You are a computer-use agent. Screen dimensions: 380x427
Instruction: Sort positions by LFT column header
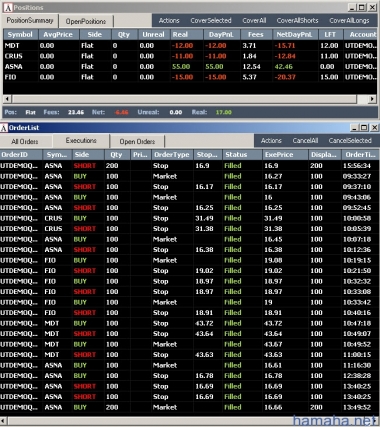pos(330,34)
